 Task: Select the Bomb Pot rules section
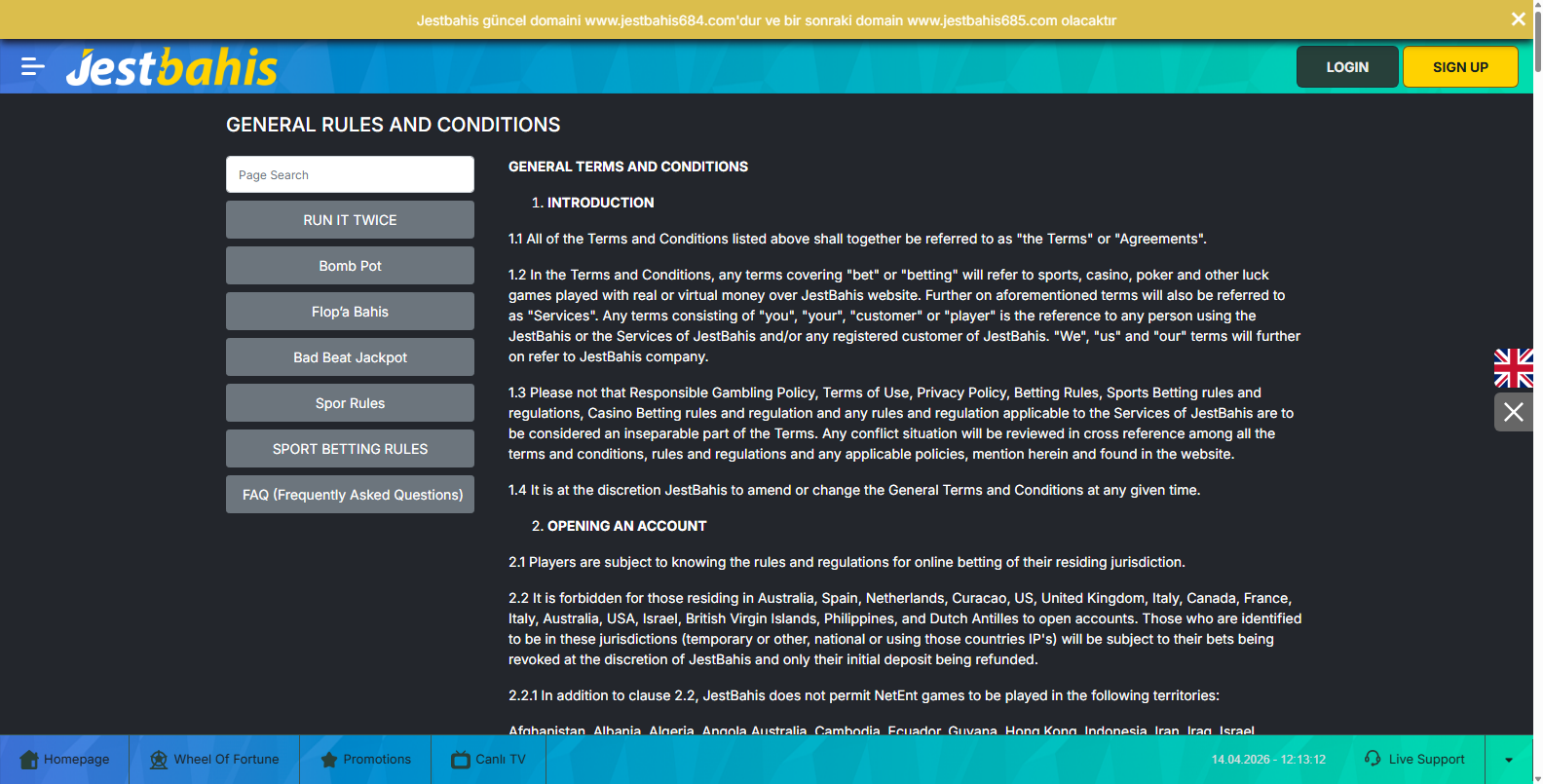[350, 266]
